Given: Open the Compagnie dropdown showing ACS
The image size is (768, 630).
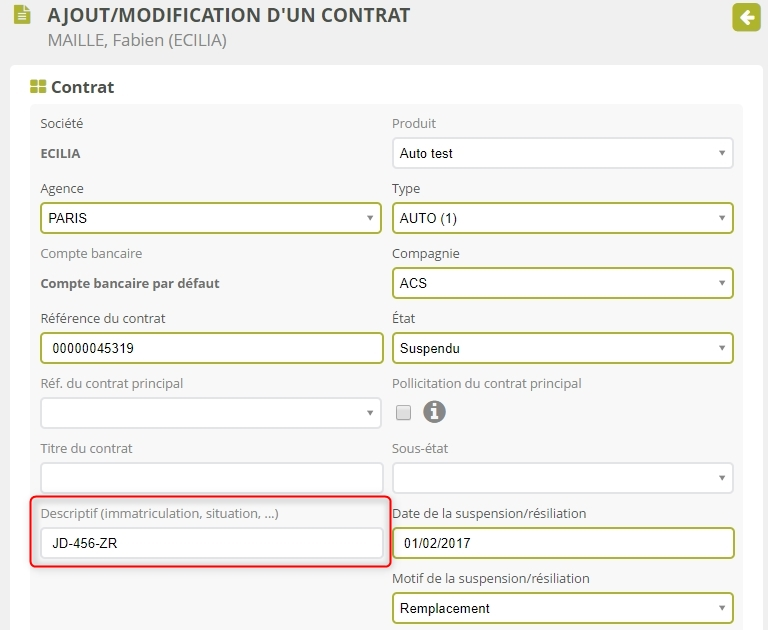Looking at the screenshot, I should [x=562, y=283].
